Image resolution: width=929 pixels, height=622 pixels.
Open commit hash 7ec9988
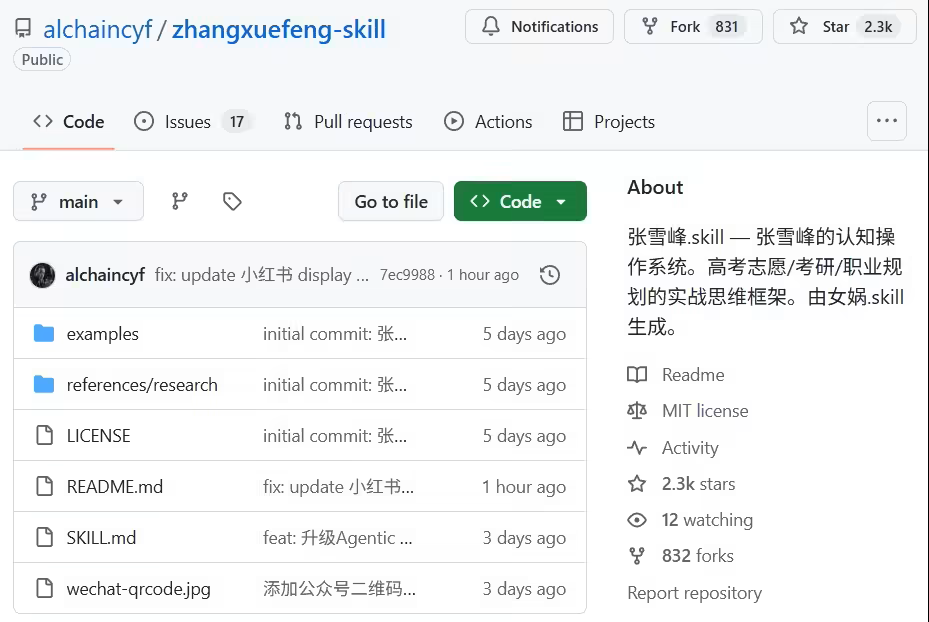(x=406, y=275)
